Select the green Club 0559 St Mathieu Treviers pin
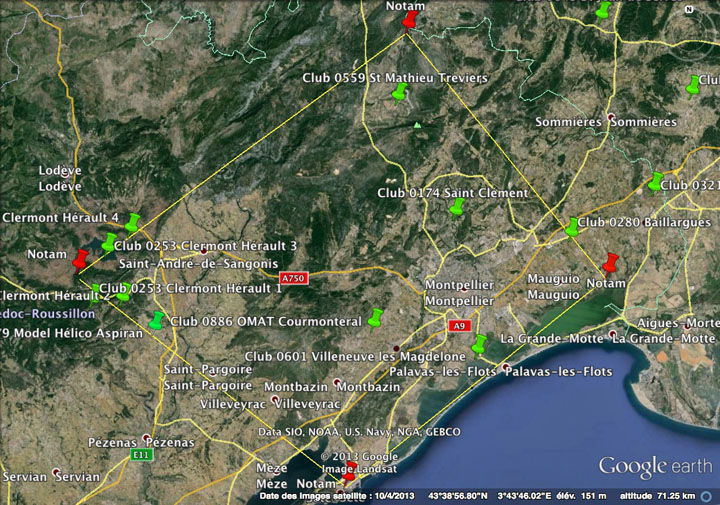This screenshot has width=720, height=505. 400,93
